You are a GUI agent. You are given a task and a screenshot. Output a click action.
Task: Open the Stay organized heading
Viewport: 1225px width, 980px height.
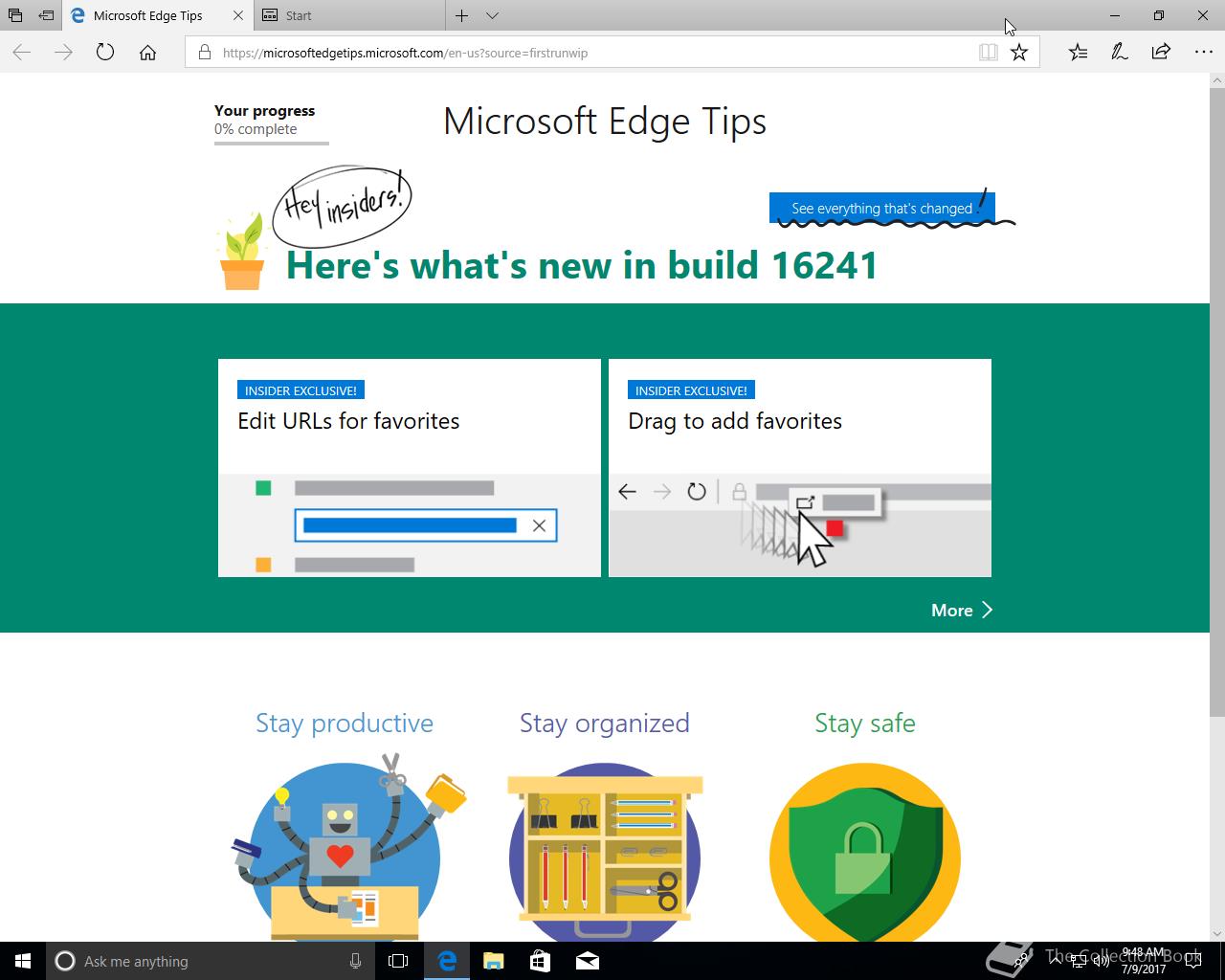click(605, 723)
